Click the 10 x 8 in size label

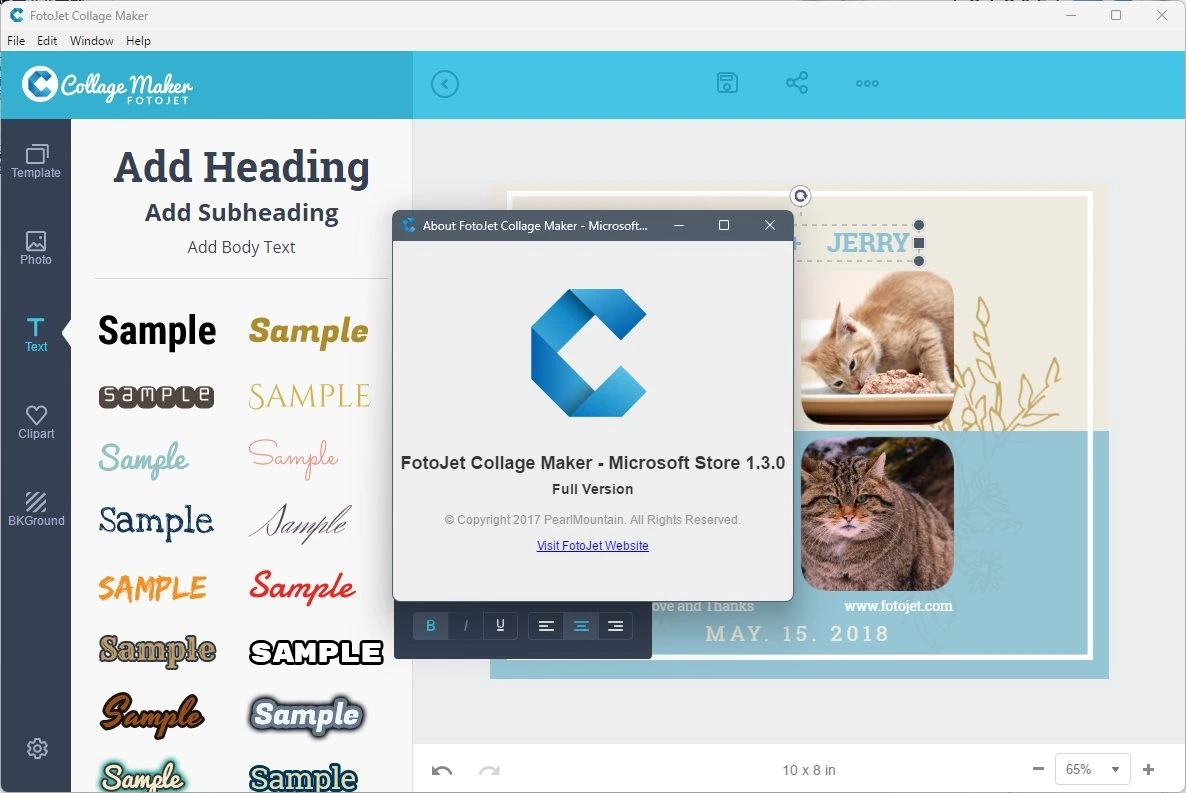pyautogui.click(x=809, y=770)
